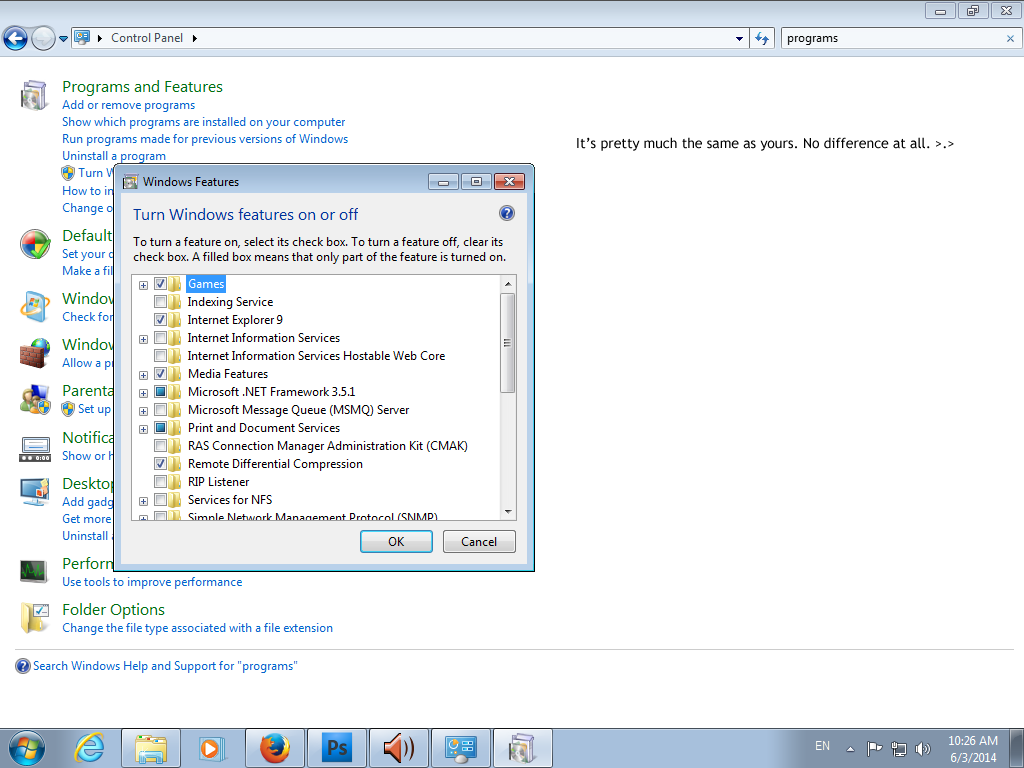Open Photoshop from the taskbar
Screen dimensions: 1024x768
pyautogui.click(x=336, y=748)
